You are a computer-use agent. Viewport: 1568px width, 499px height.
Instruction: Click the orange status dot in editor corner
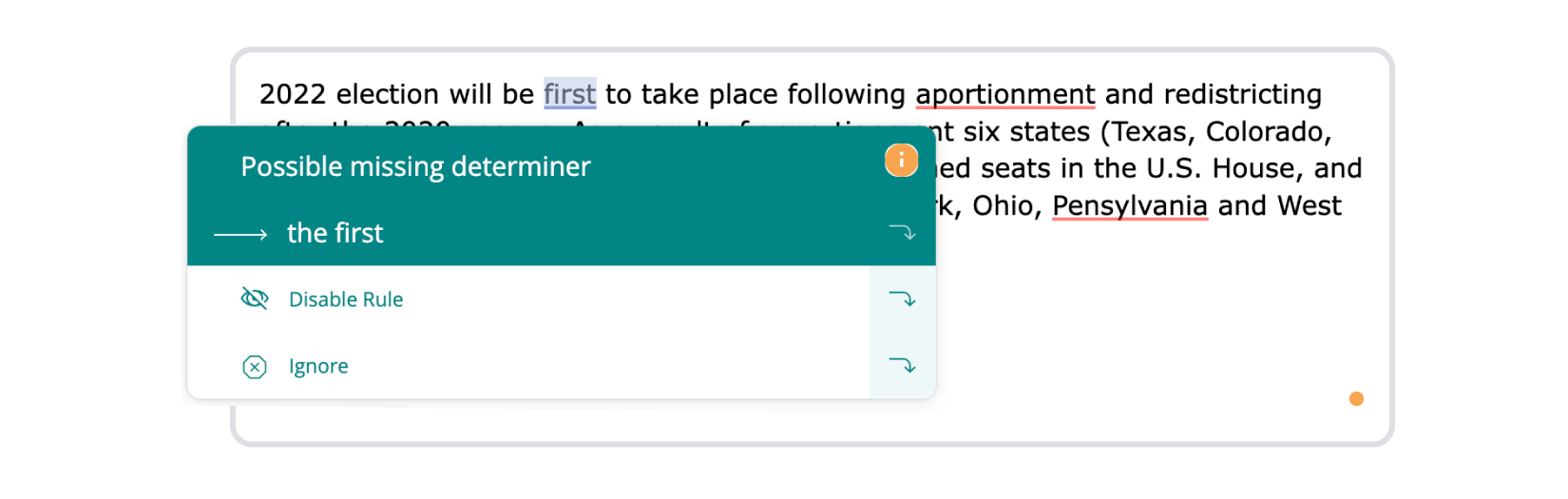click(1356, 398)
